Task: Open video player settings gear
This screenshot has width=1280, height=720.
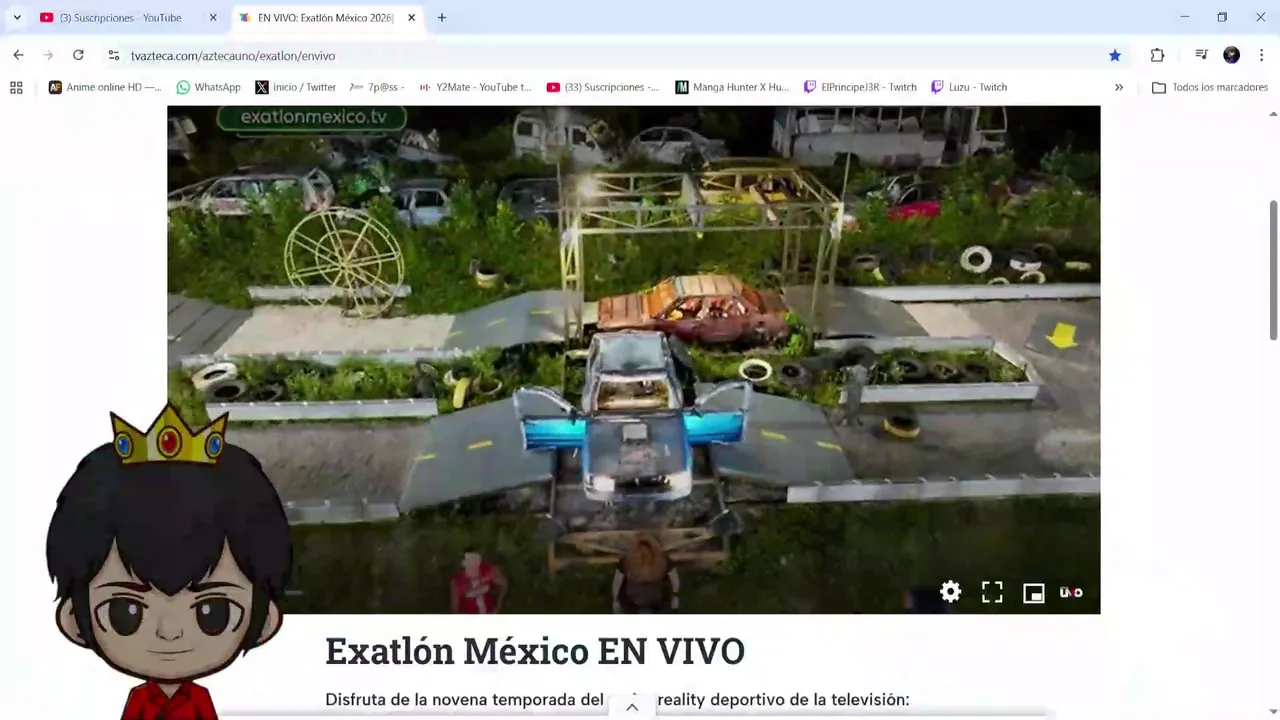Action: tap(950, 592)
